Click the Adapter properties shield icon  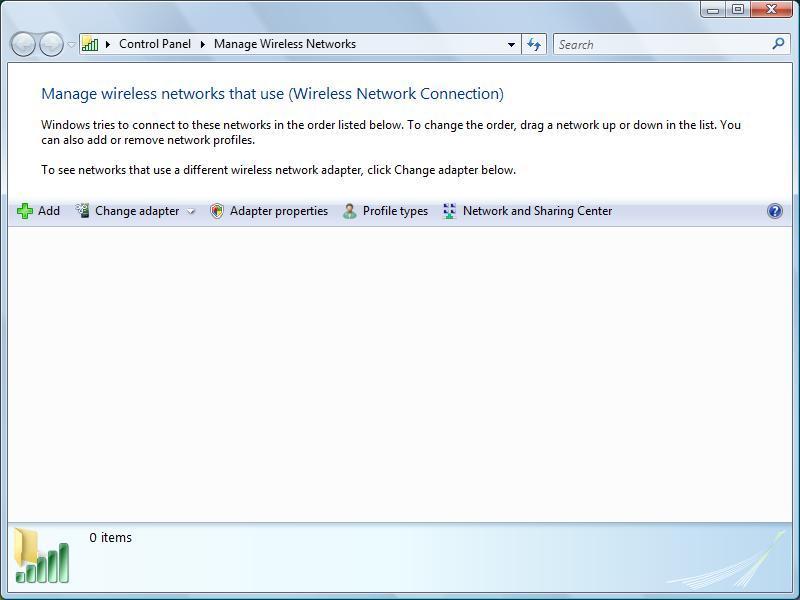pos(217,211)
